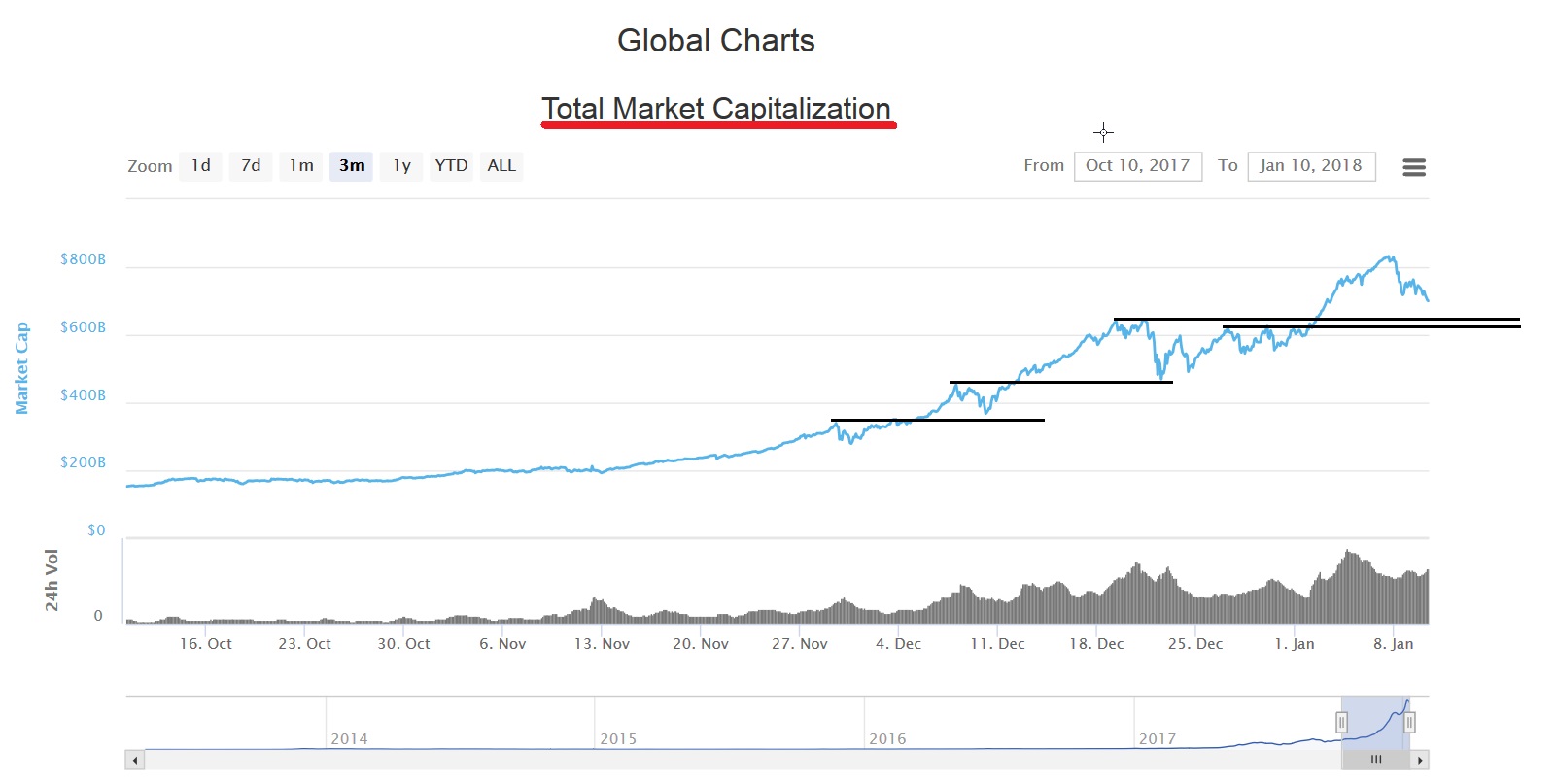This screenshot has height=784, width=1556.
Task: Click the 11. Dec date label
Action: [x=997, y=644]
